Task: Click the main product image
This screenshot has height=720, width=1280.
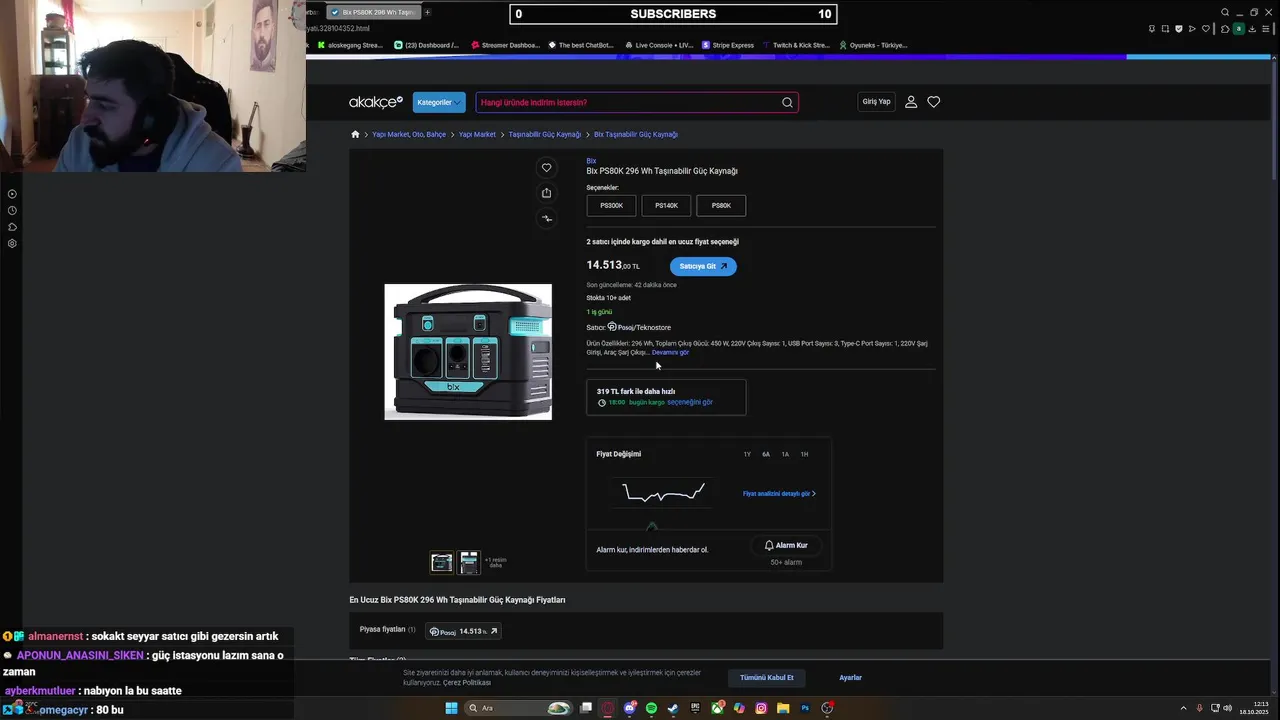Action: click(x=468, y=352)
